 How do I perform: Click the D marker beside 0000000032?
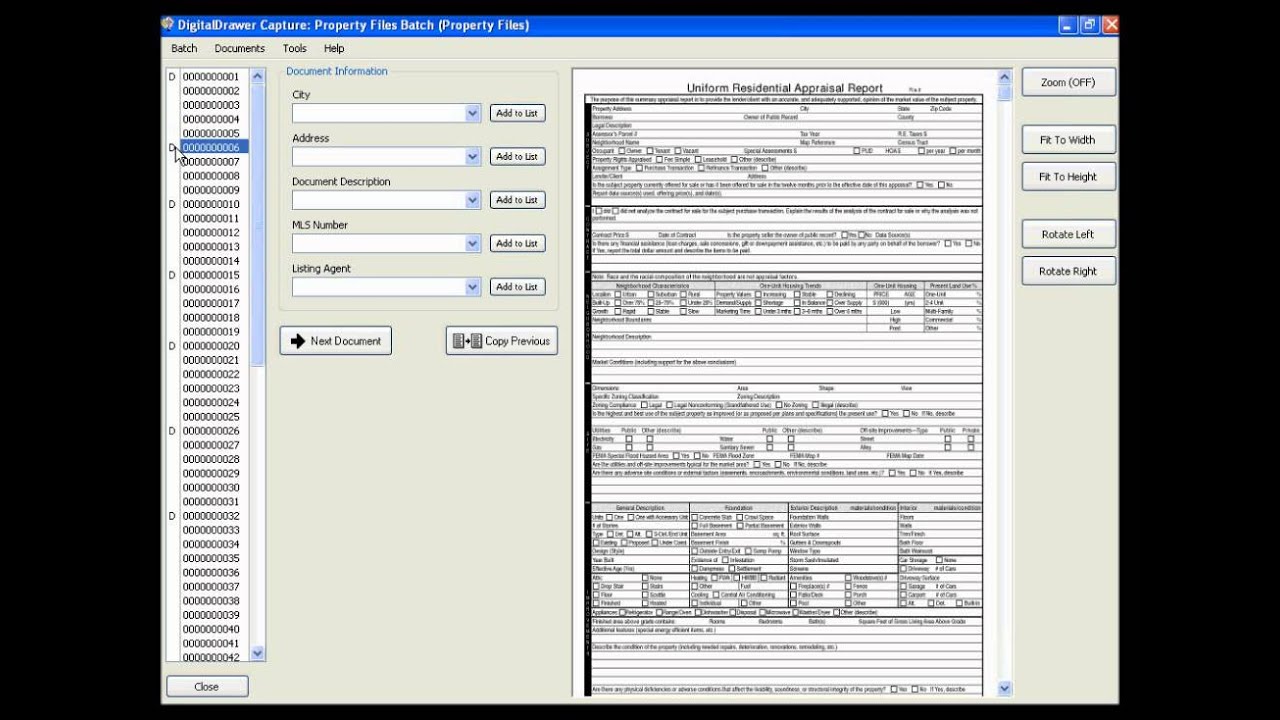click(172, 516)
